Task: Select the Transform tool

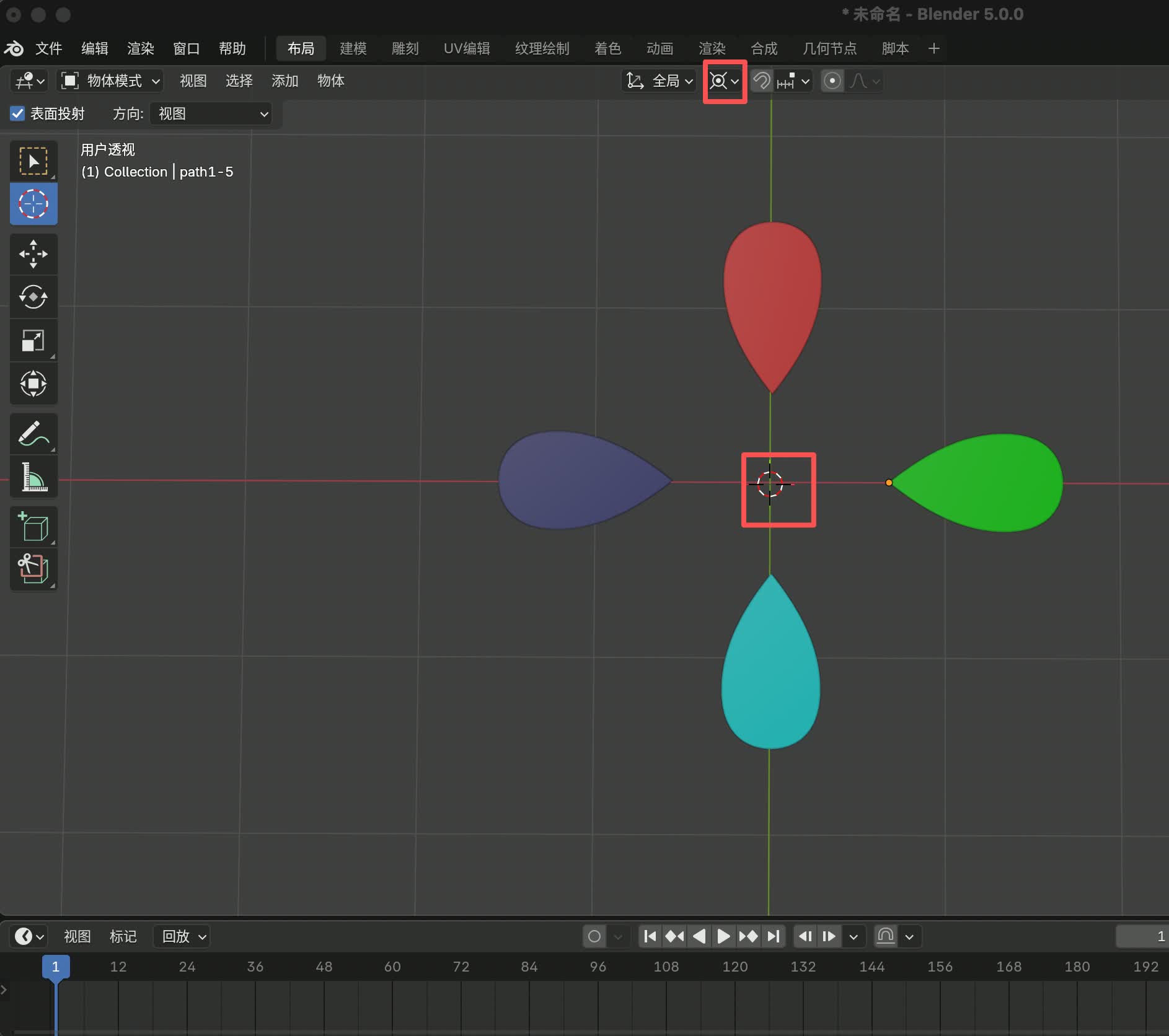Action: tap(33, 384)
